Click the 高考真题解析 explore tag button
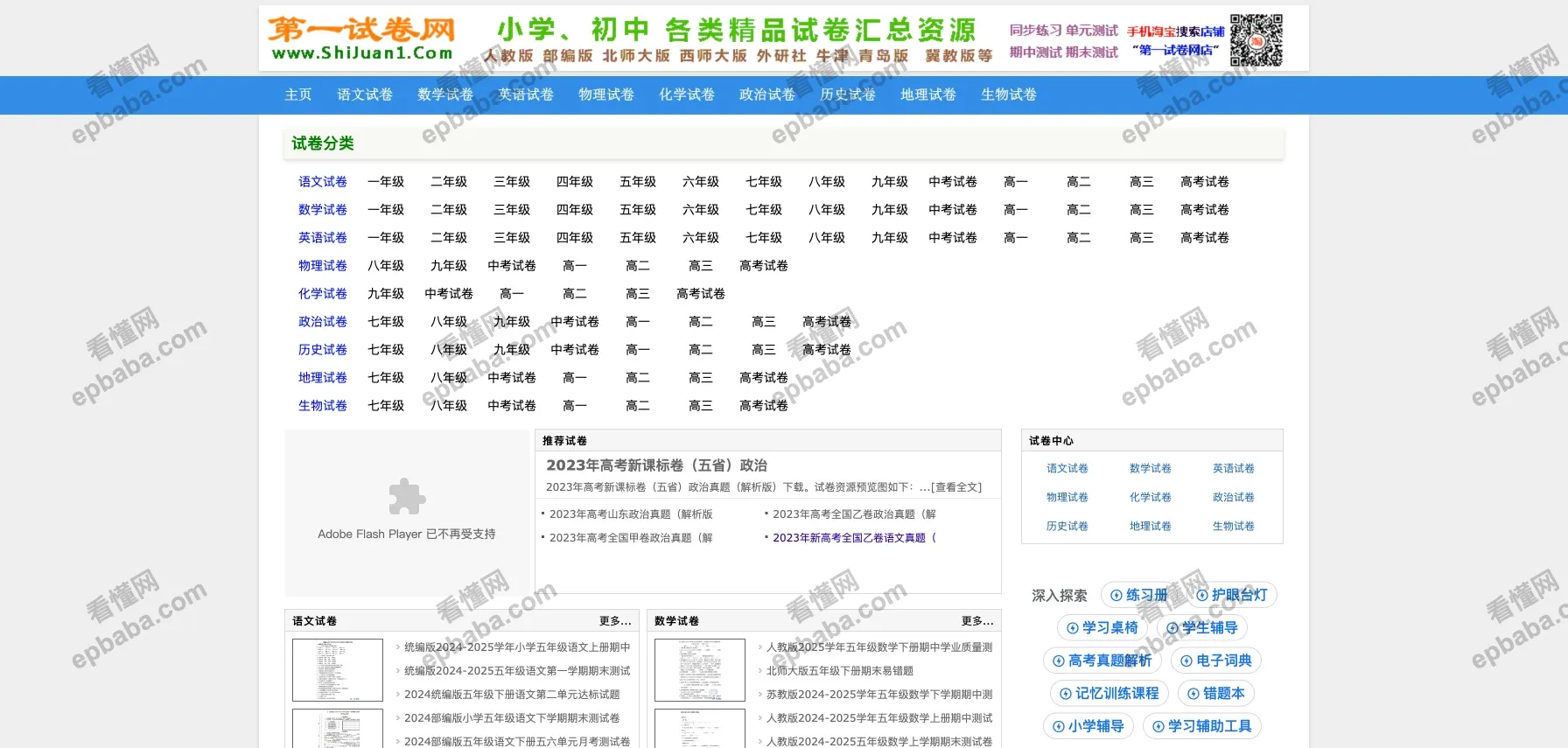The image size is (1568, 748). click(x=1102, y=661)
